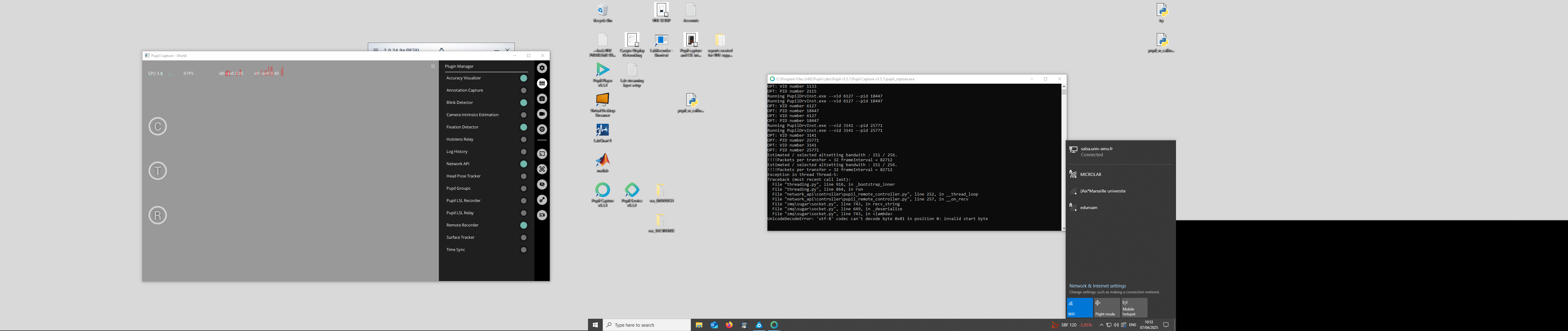Select the salsa.univ-amu.fr connected network

point(1120,152)
